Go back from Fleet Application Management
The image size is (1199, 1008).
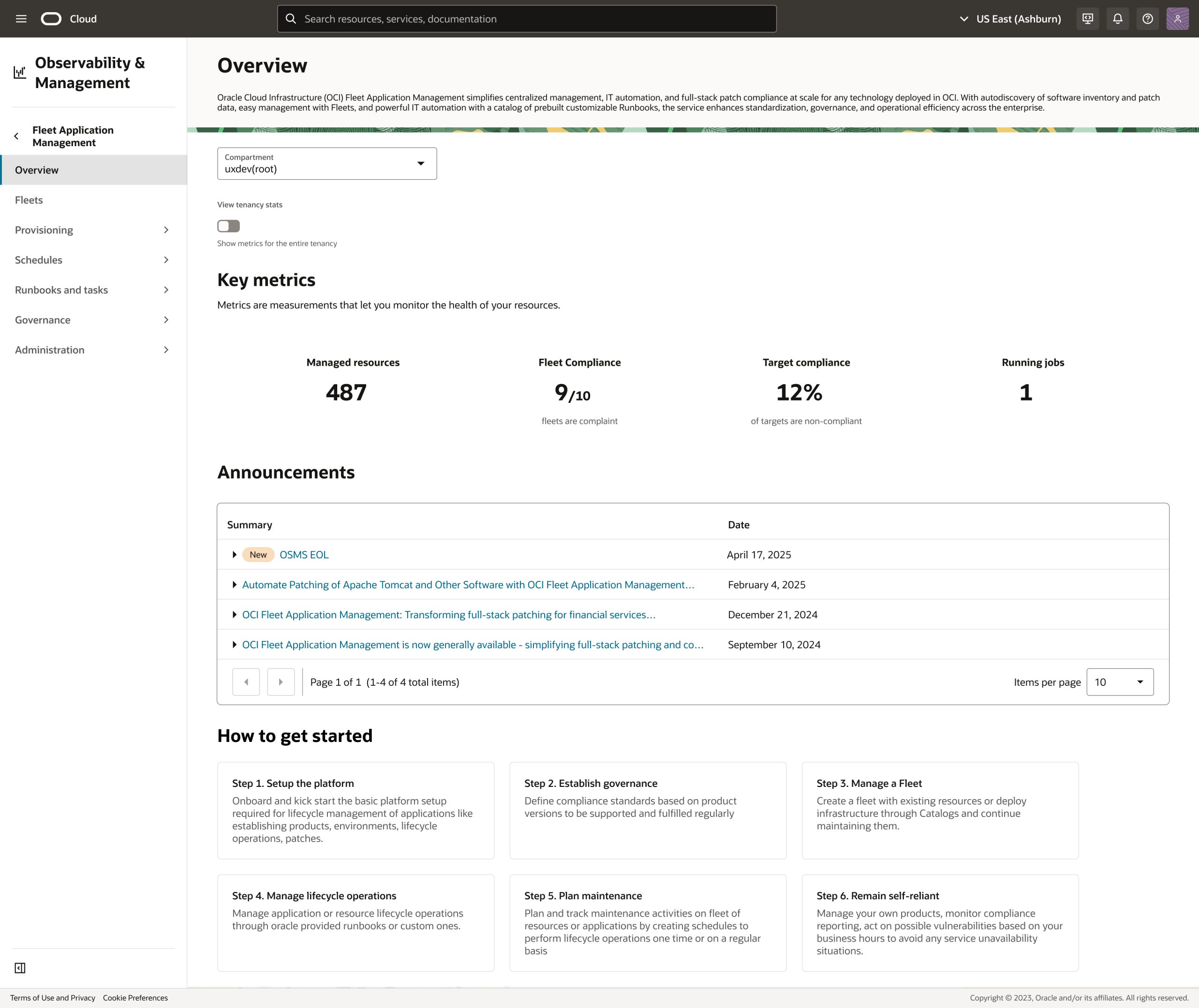16,136
